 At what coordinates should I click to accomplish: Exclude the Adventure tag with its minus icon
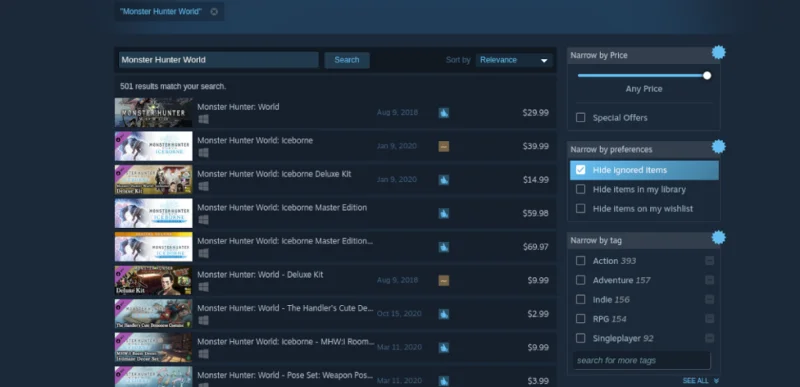click(709, 280)
